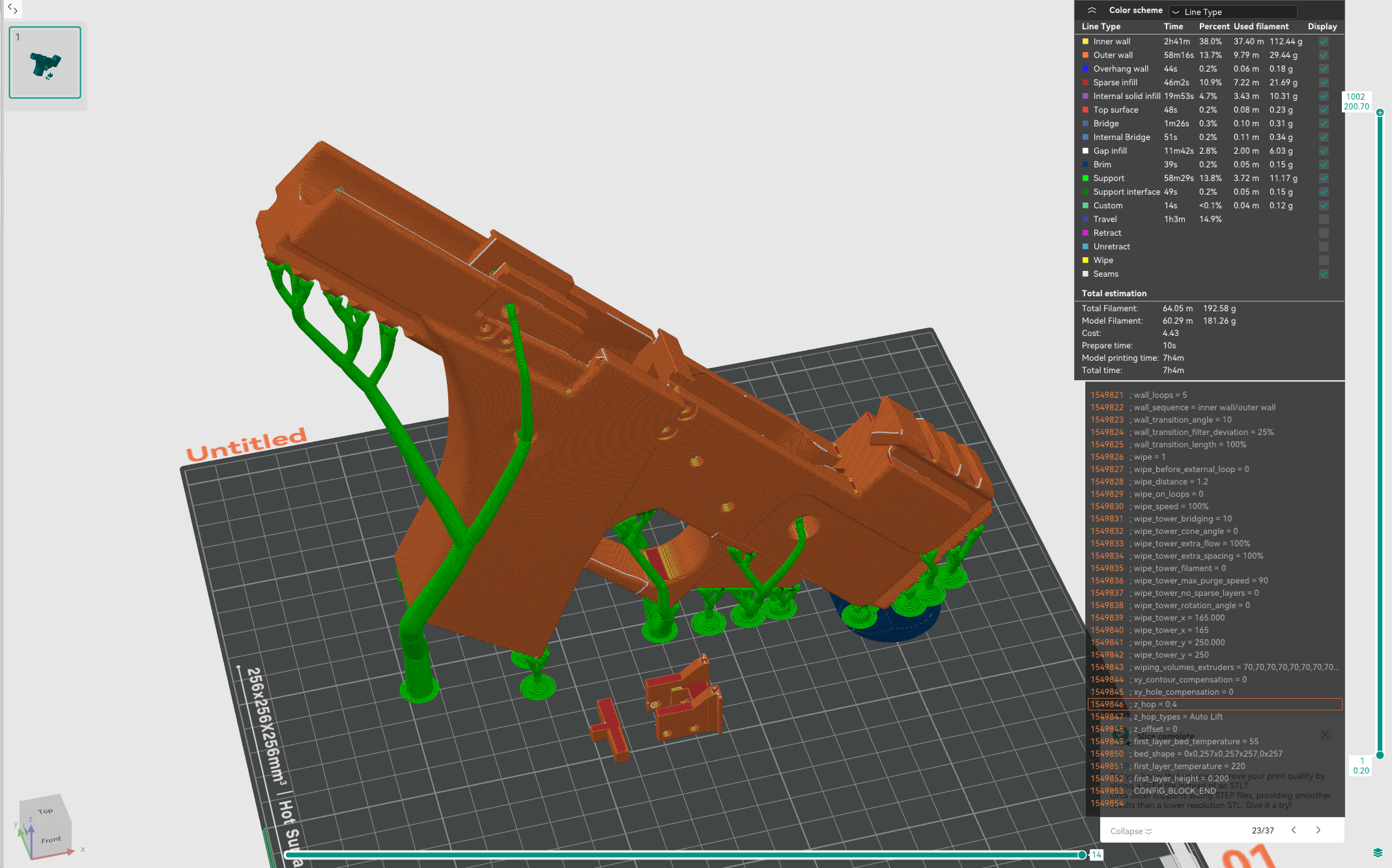
Task: Collapse the legend panel using double-chevron
Action: coord(1092,10)
